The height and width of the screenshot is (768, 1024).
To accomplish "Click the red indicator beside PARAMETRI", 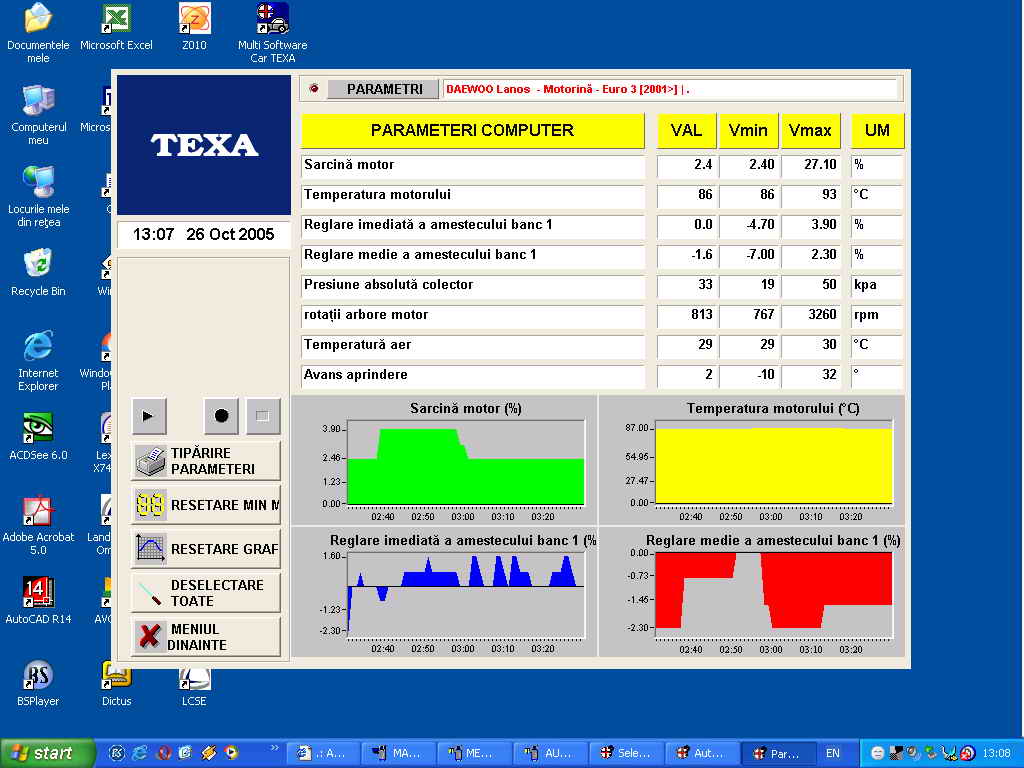I will coord(314,88).
